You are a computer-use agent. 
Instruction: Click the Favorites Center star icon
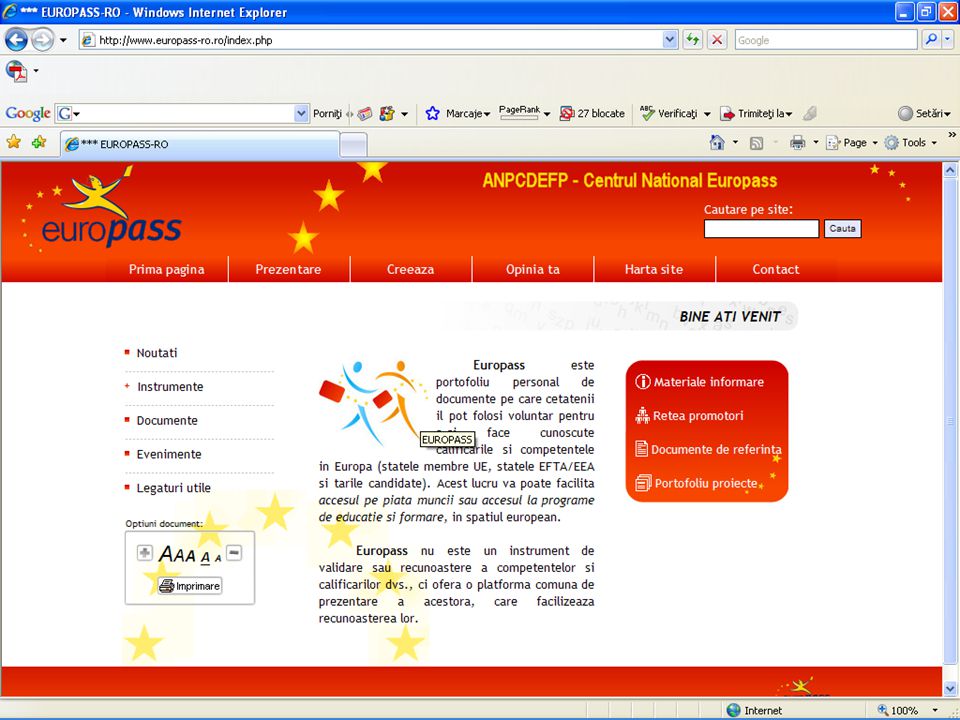(13, 143)
